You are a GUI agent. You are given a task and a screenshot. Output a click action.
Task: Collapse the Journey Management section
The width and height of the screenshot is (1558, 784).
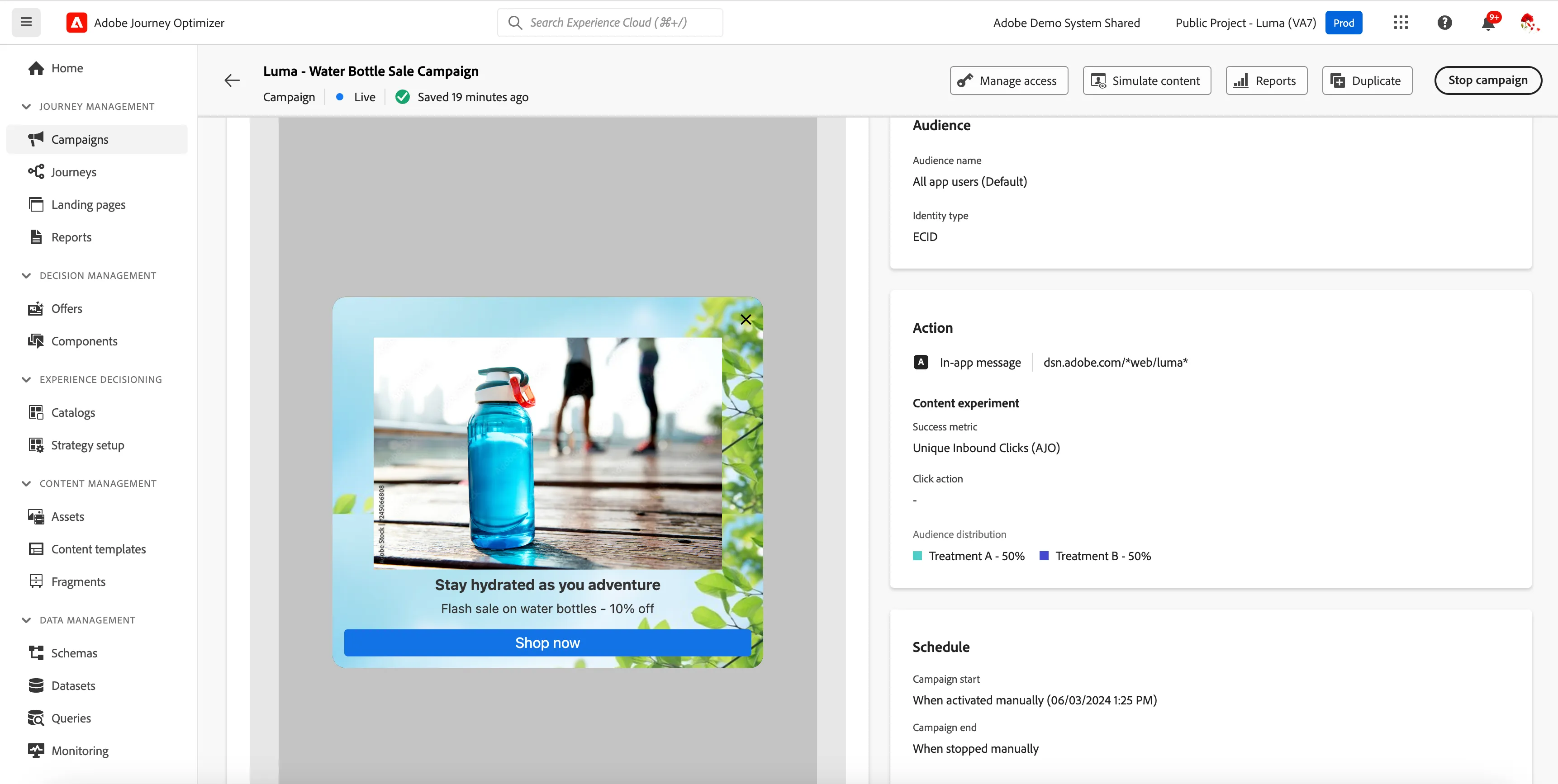point(26,106)
